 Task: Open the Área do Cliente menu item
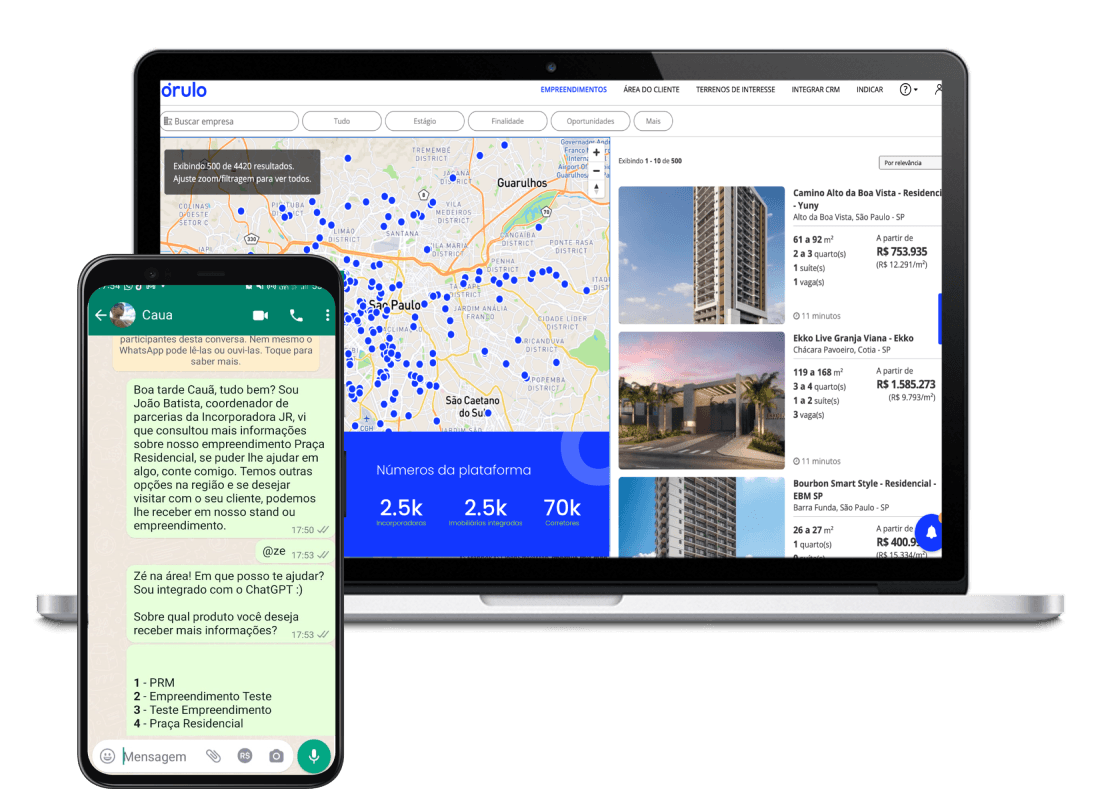click(x=652, y=90)
